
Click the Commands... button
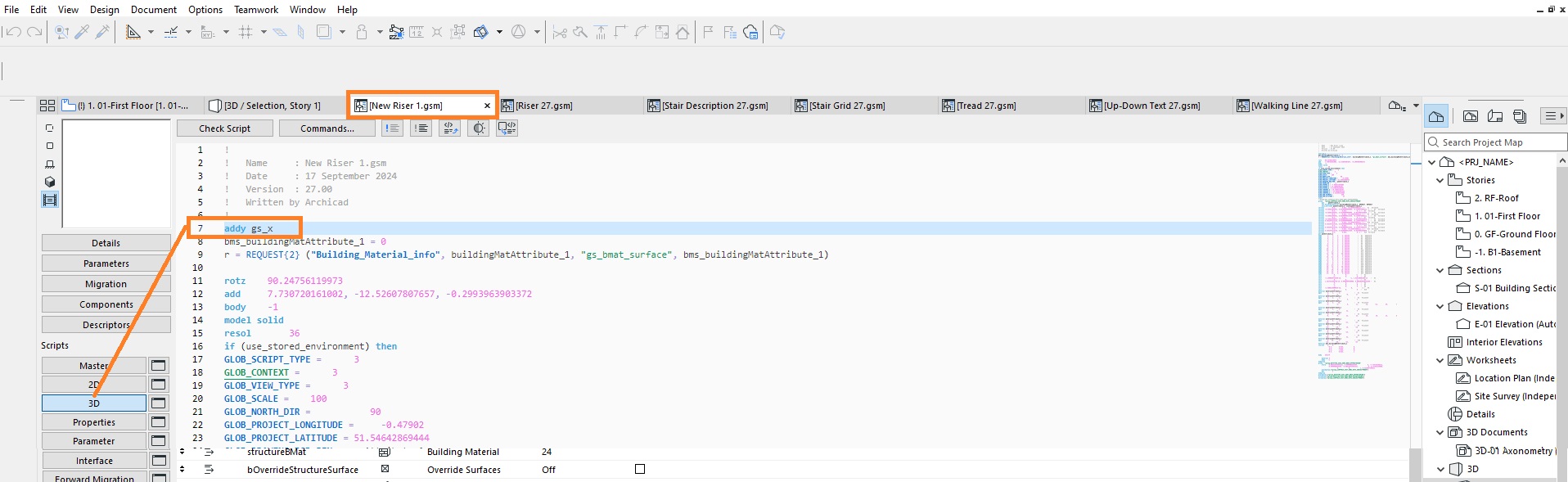point(327,128)
